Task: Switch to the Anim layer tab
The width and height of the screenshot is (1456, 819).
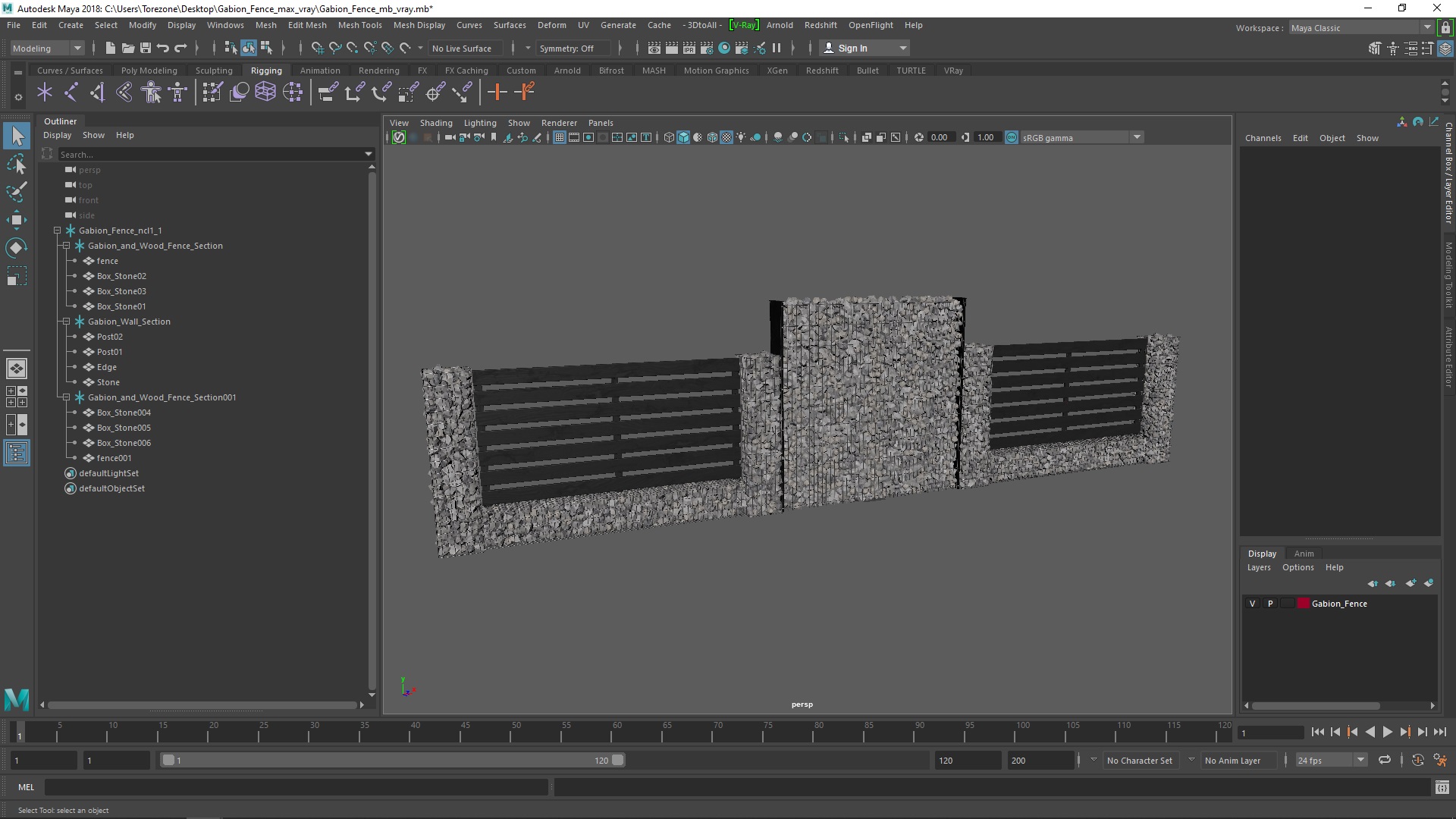Action: click(x=1304, y=554)
